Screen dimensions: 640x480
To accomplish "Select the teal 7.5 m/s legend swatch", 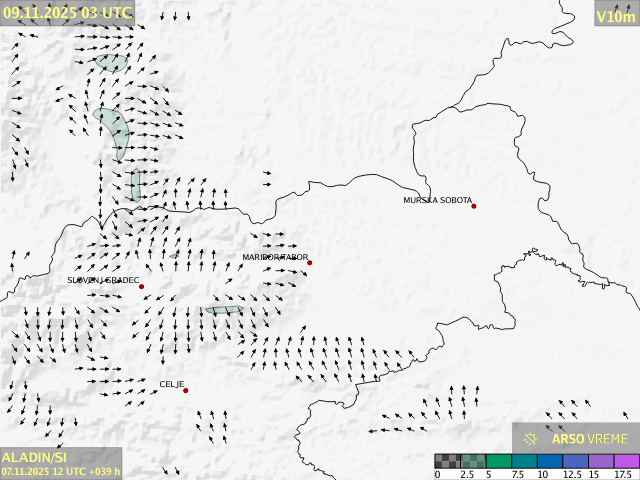I will point(524,461).
